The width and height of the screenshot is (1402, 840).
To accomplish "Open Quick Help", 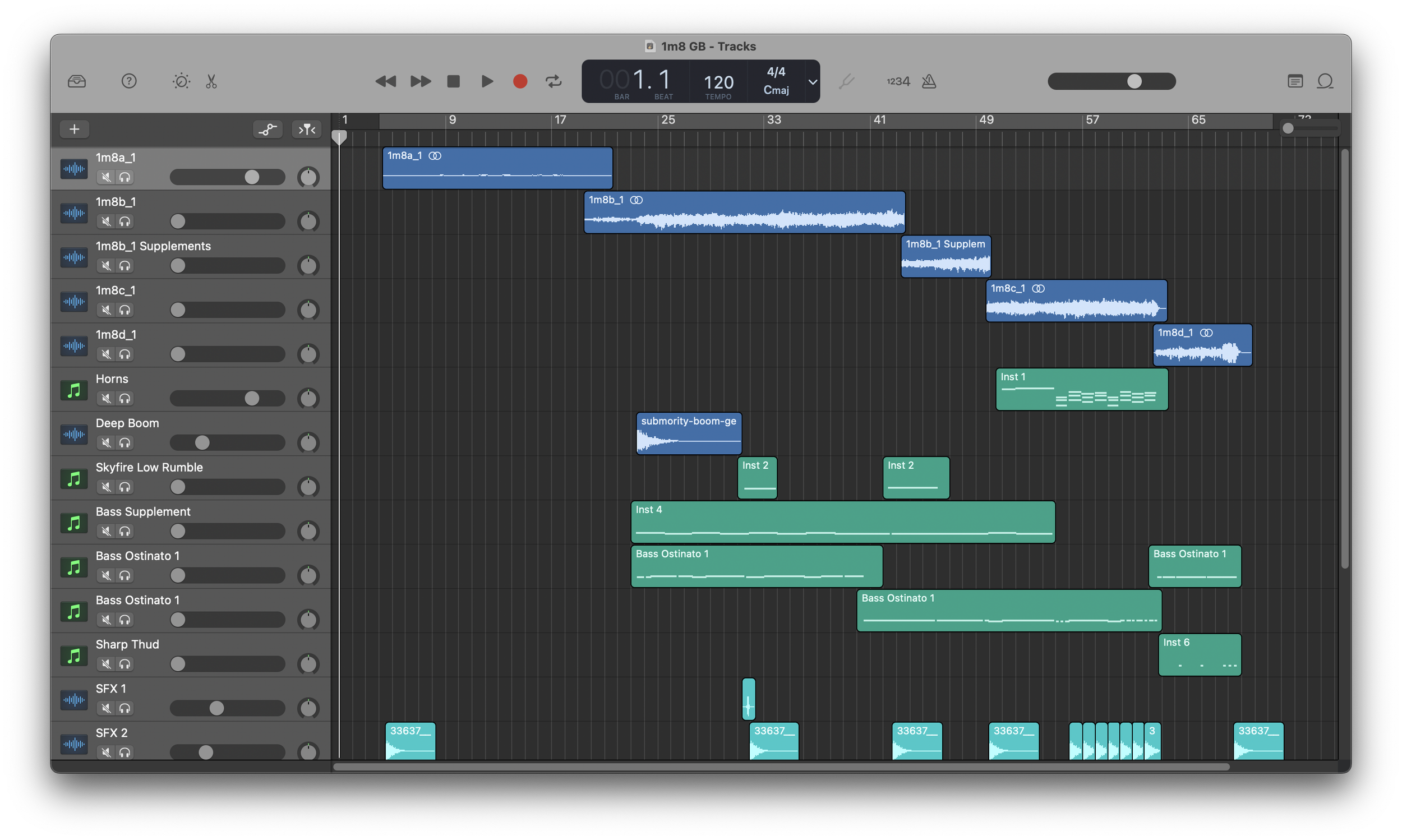I will [x=129, y=81].
